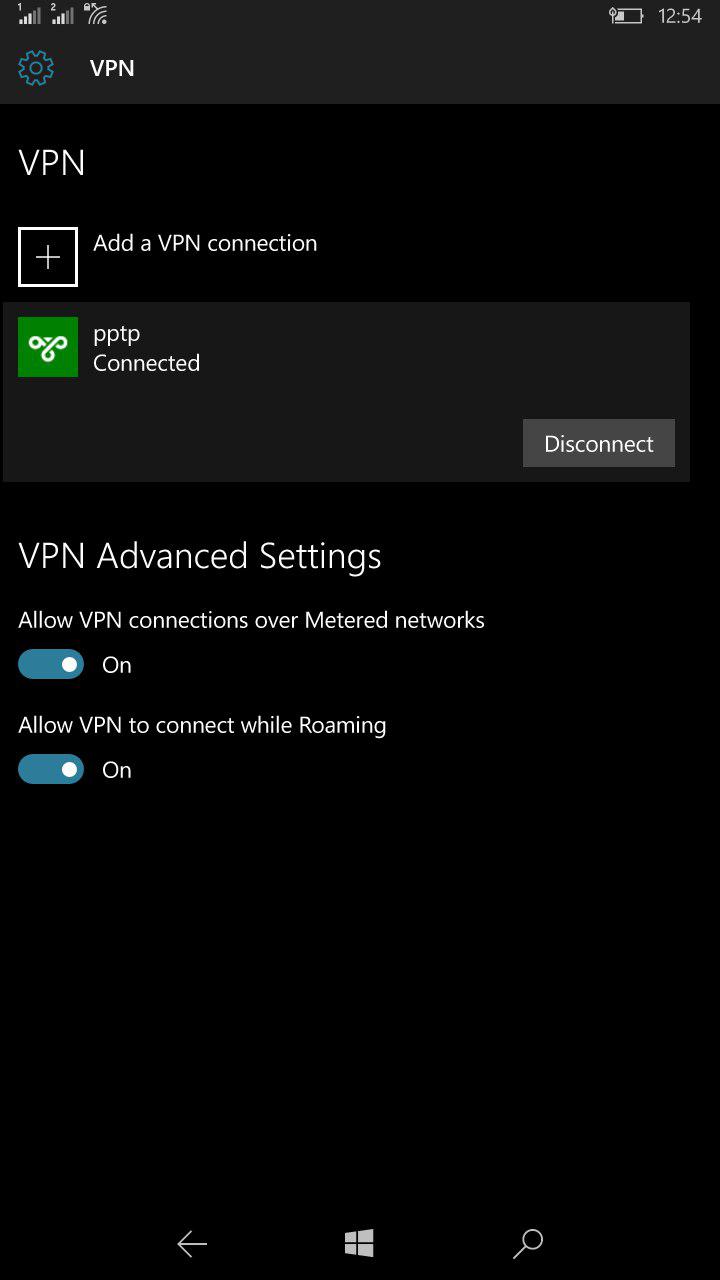
Task: Tap the Settings gear icon
Action: coord(36,68)
